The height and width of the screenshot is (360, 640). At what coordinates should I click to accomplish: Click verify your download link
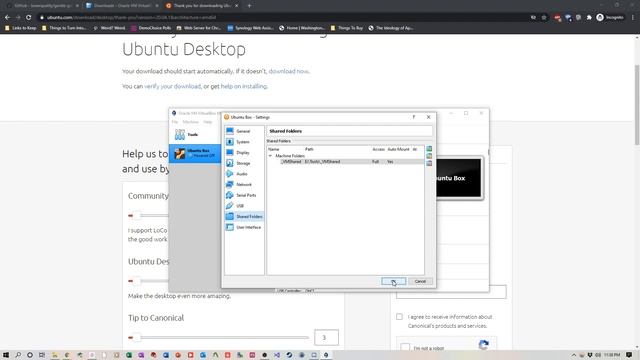tap(172, 86)
